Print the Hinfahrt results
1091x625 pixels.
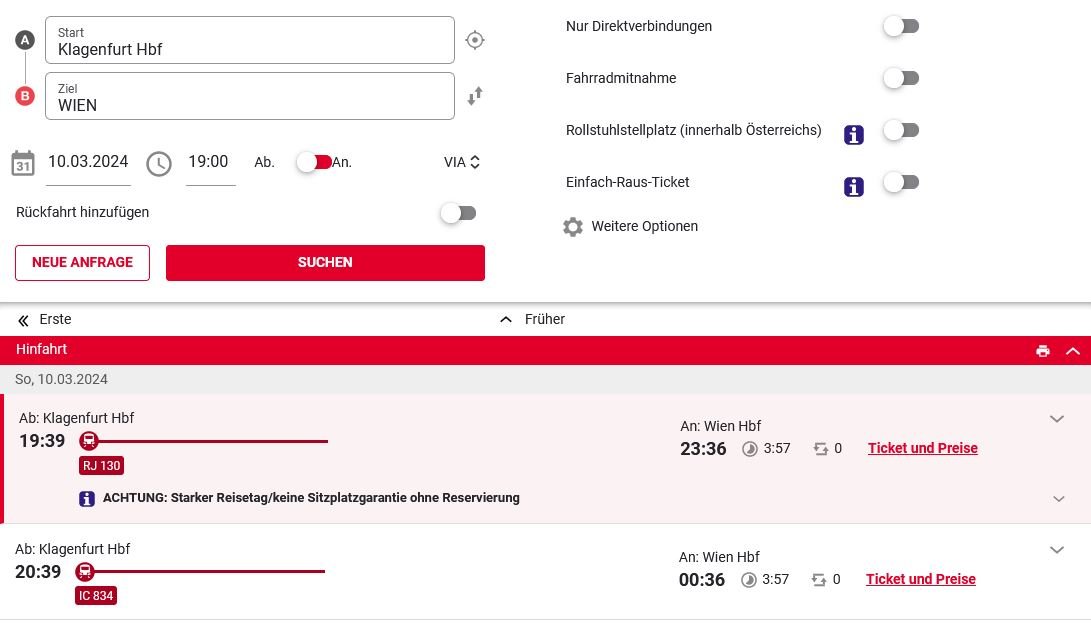click(x=1042, y=351)
